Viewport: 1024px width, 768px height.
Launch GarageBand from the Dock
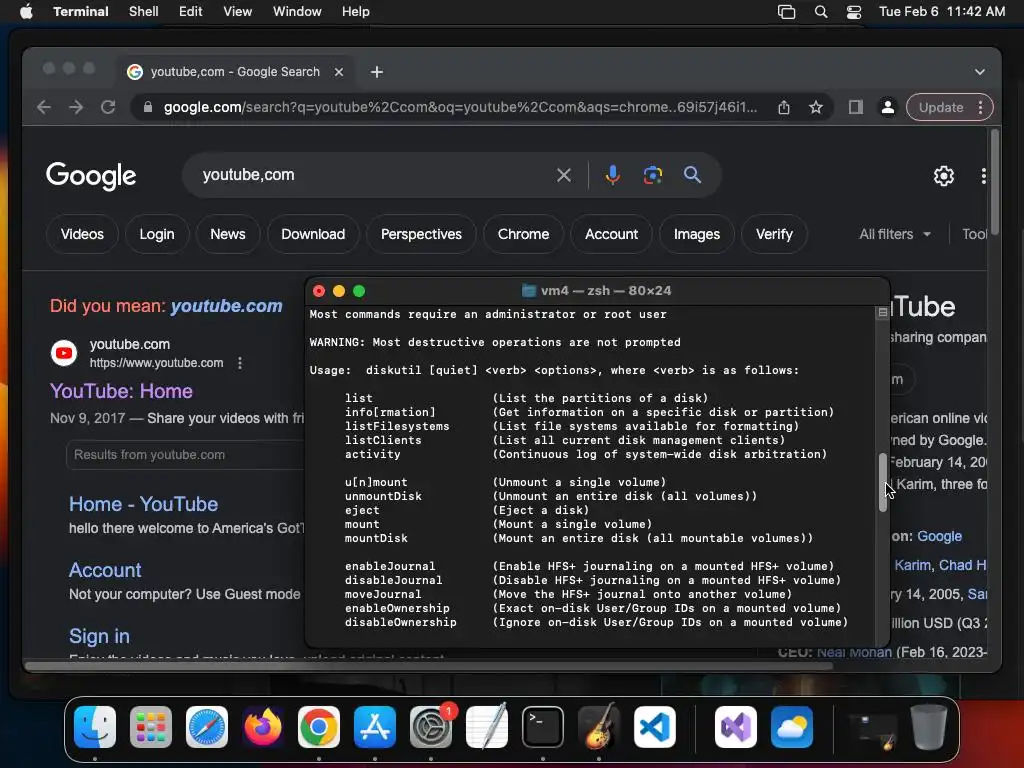click(x=599, y=727)
